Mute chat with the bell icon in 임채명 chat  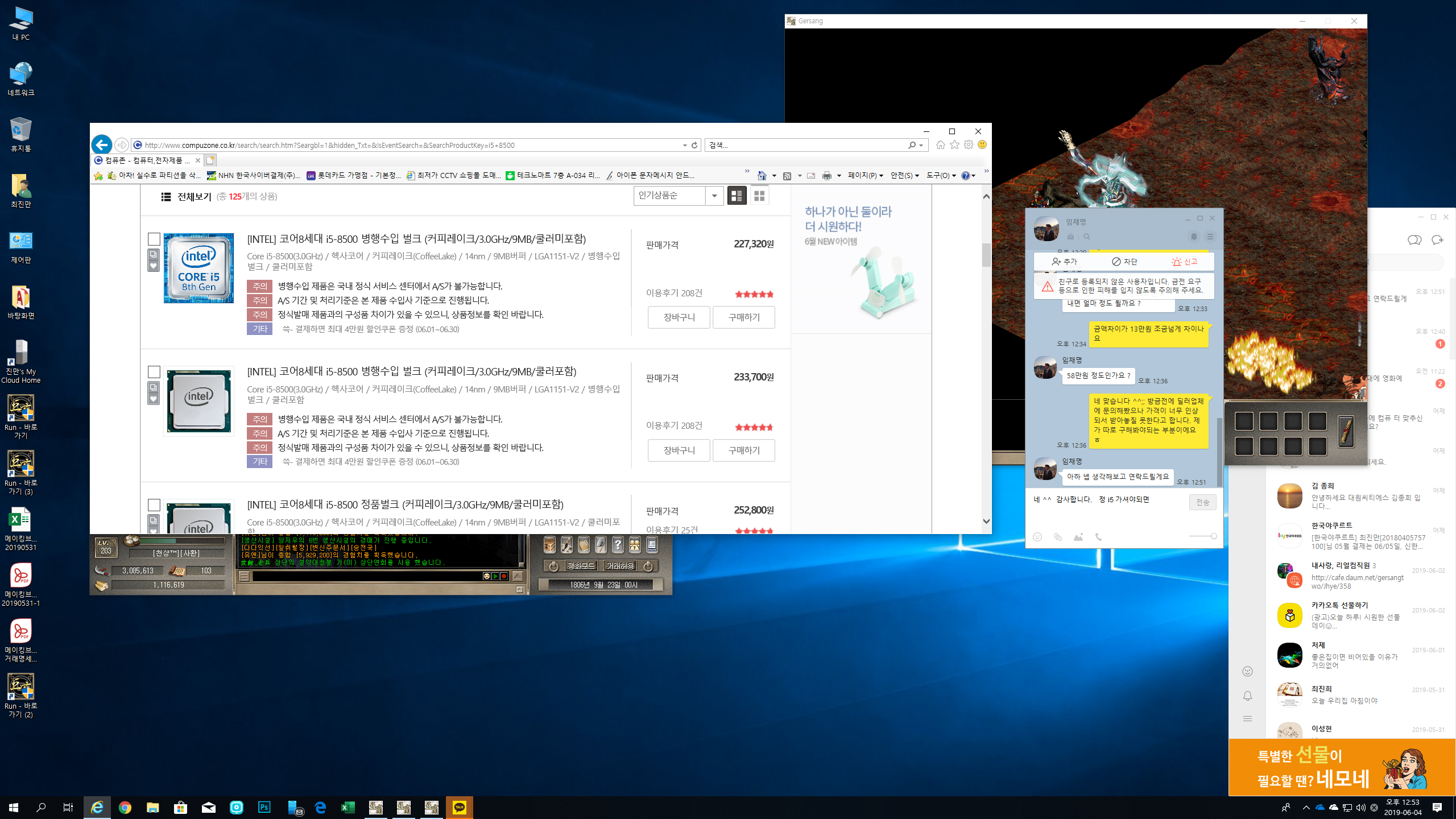pyautogui.click(x=1194, y=237)
